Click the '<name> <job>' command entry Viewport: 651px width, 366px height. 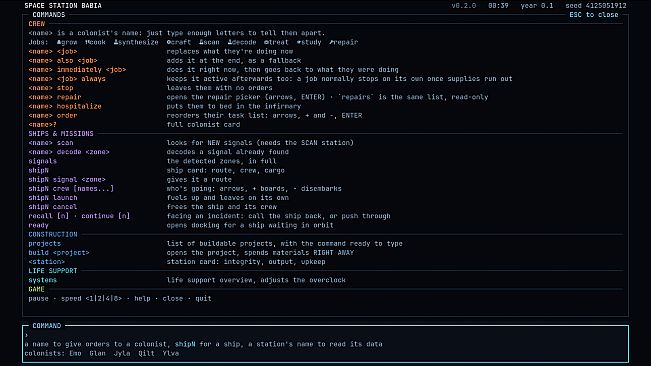pyautogui.click(x=53, y=51)
